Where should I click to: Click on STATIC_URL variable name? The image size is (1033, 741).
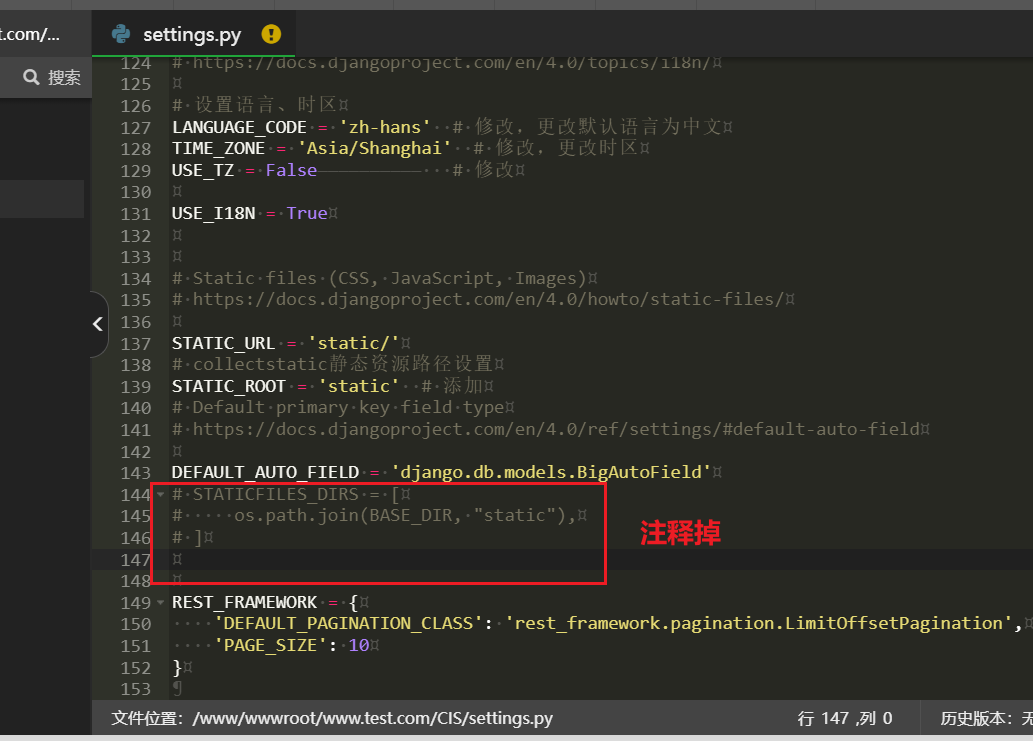click(x=223, y=343)
